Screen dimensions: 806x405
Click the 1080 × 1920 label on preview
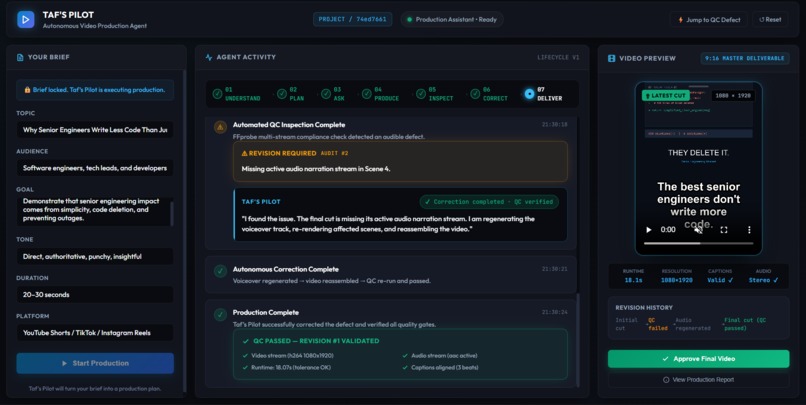(x=732, y=96)
